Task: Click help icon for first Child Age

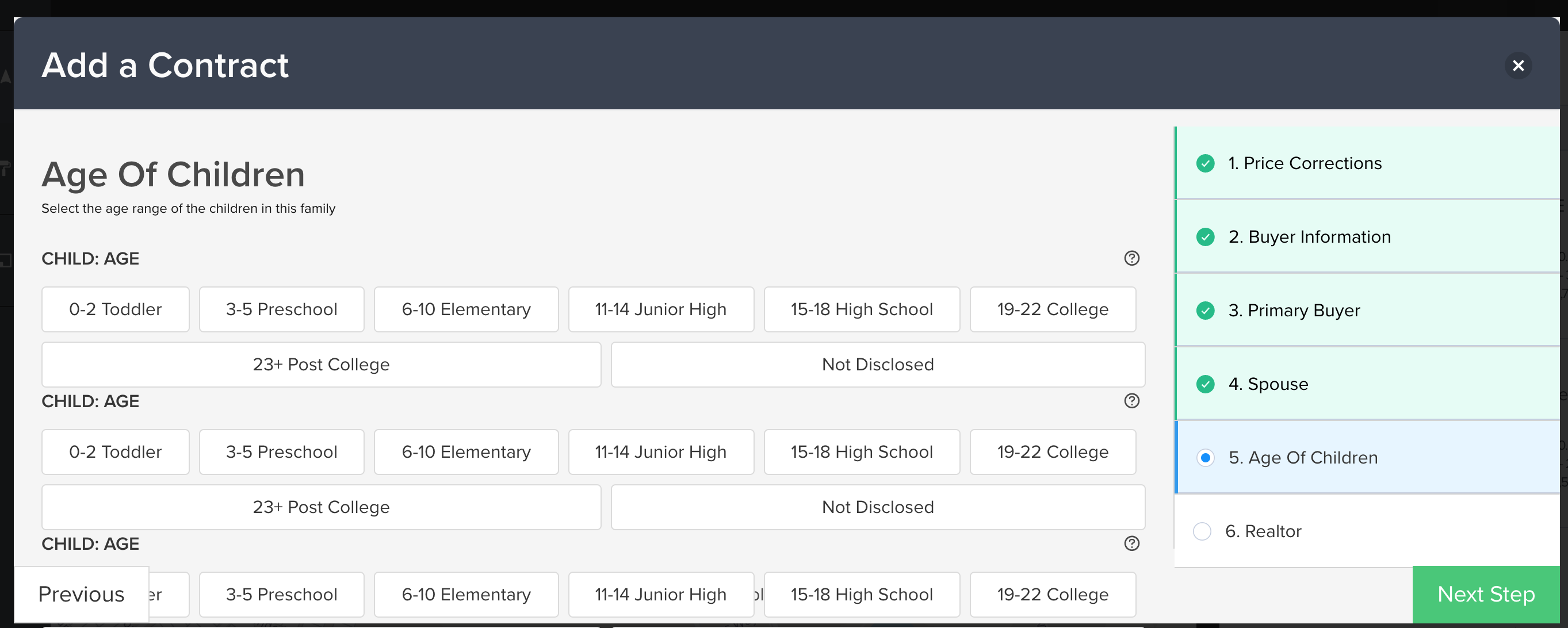Action: pyautogui.click(x=1131, y=258)
